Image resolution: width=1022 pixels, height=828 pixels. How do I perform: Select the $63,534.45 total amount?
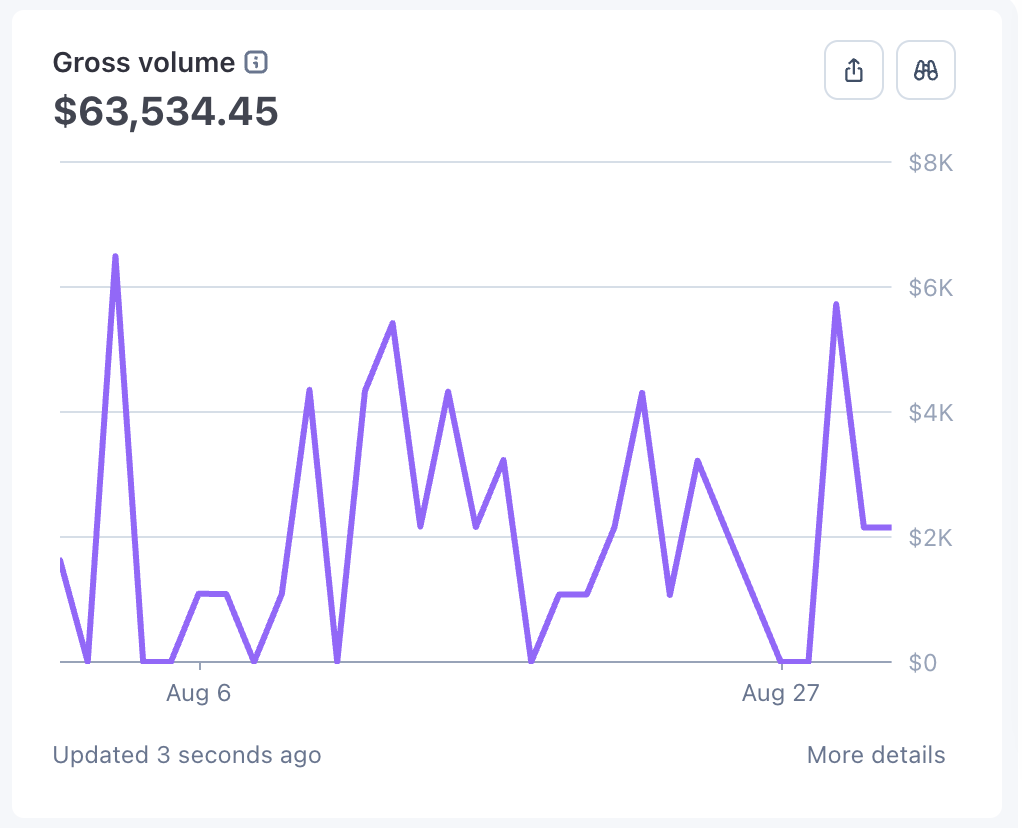(165, 111)
